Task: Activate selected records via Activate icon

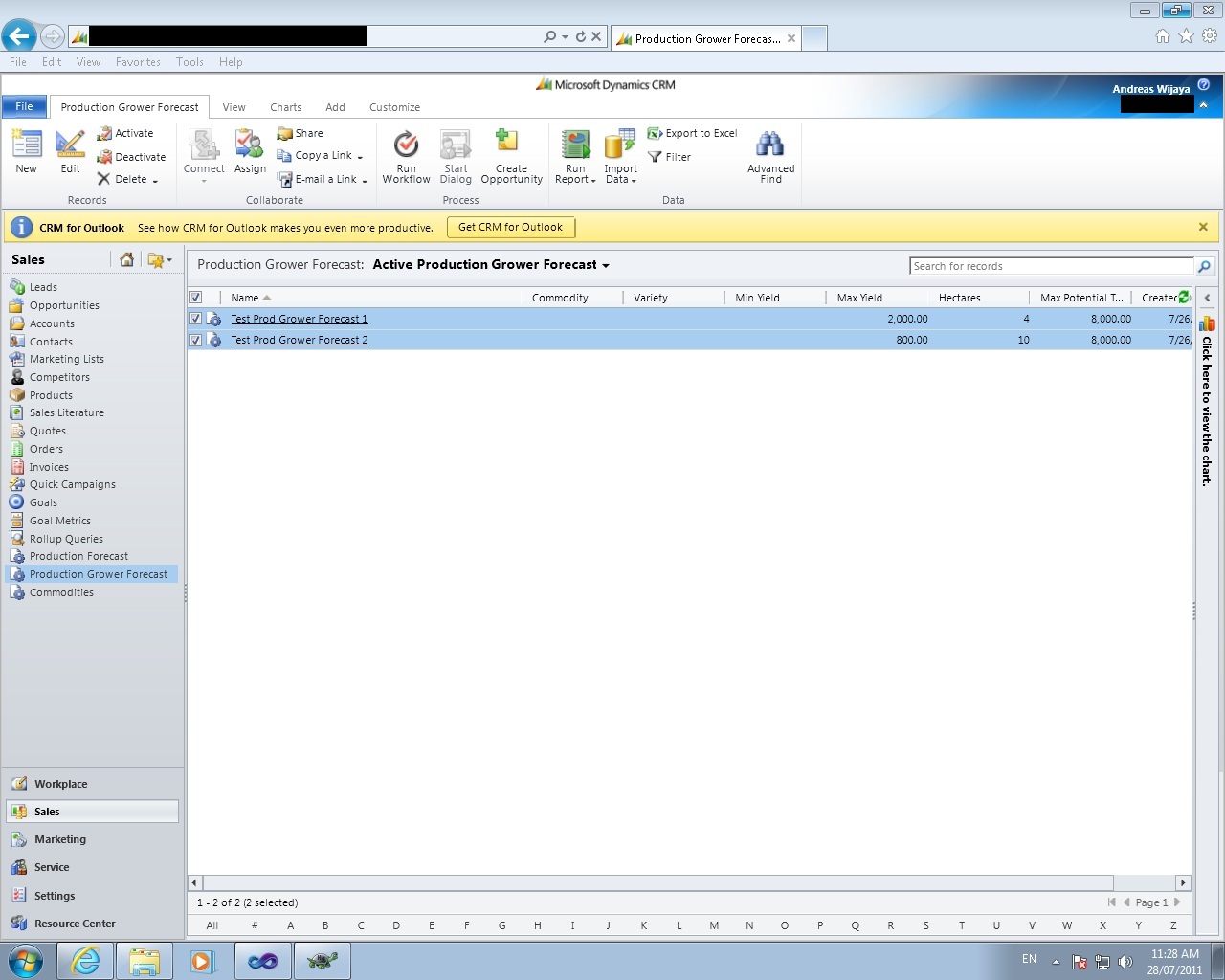Action: [104, 134]
